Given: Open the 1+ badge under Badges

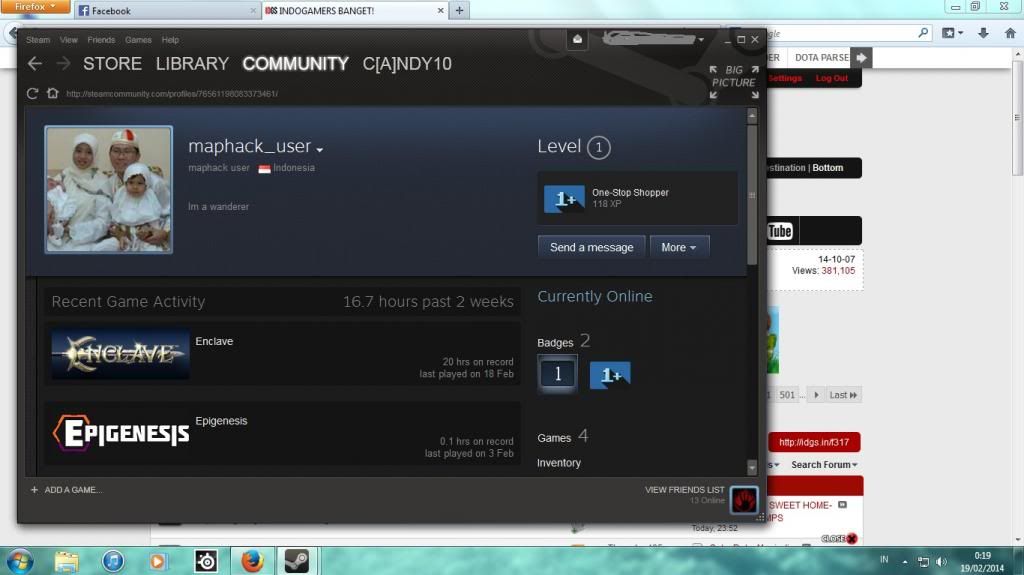Looking at the screenshot, I should pos(610,375).
